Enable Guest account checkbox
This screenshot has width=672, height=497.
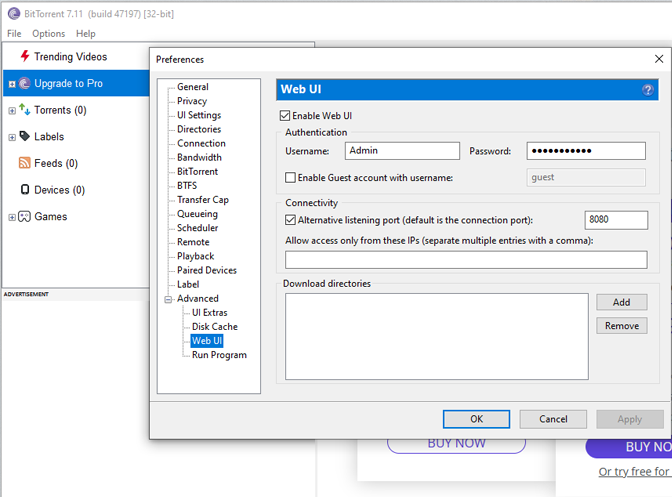point(290,177)
